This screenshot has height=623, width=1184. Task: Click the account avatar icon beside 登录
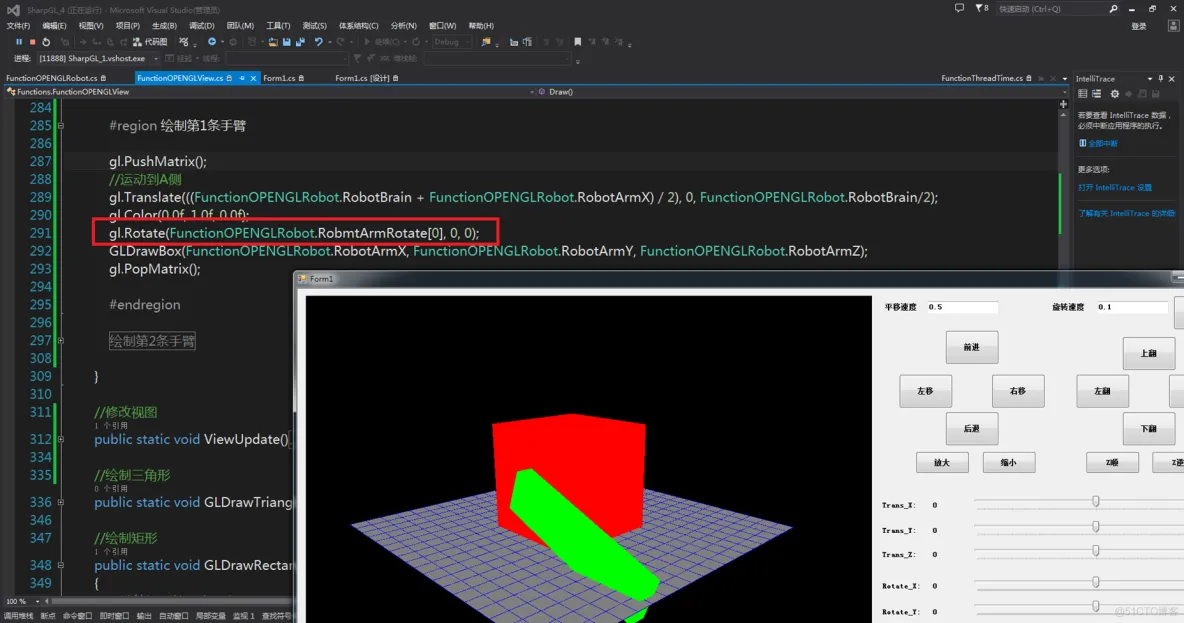pos(1173,26)
